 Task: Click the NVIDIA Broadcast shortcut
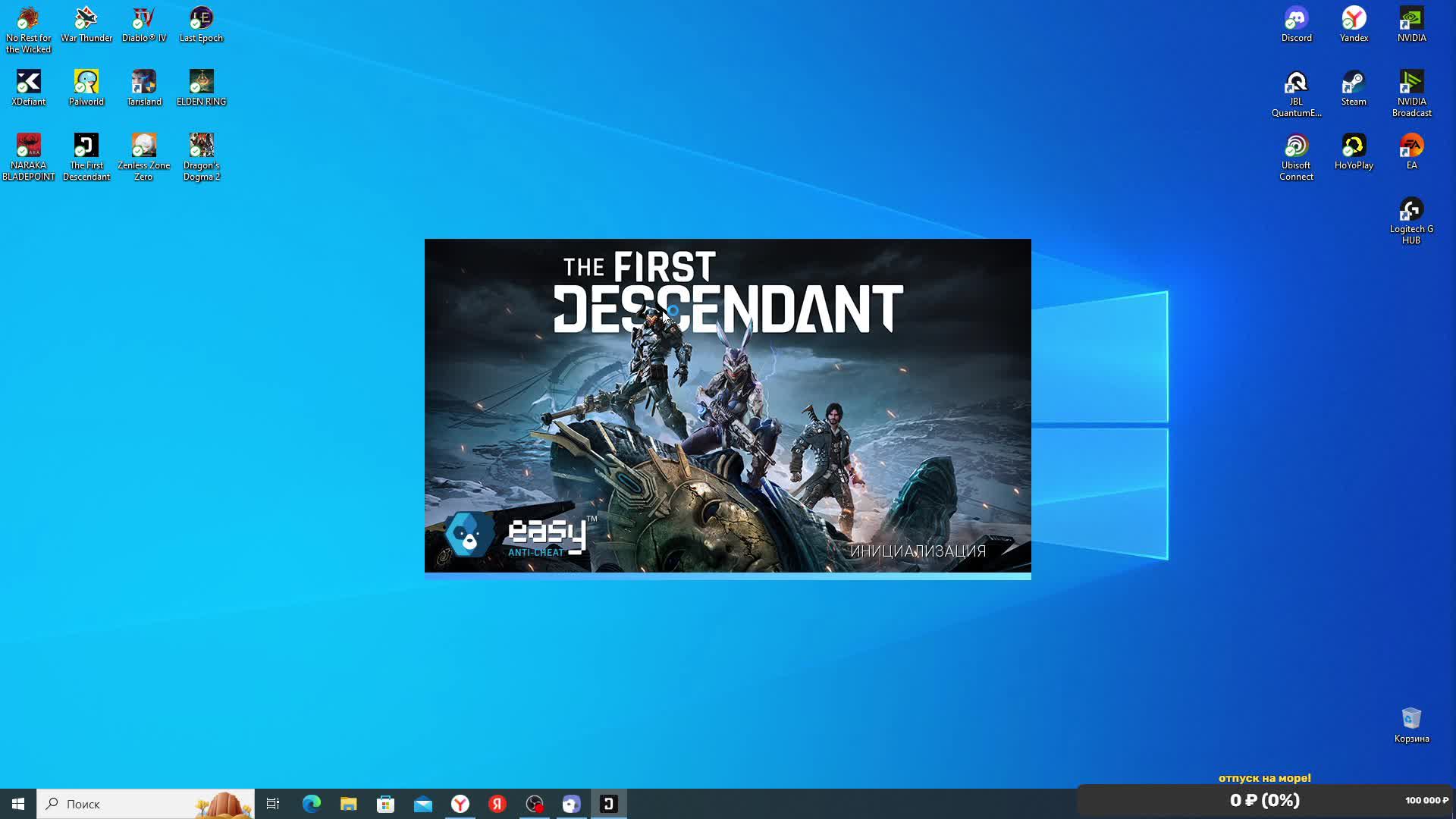(1411, 82)
